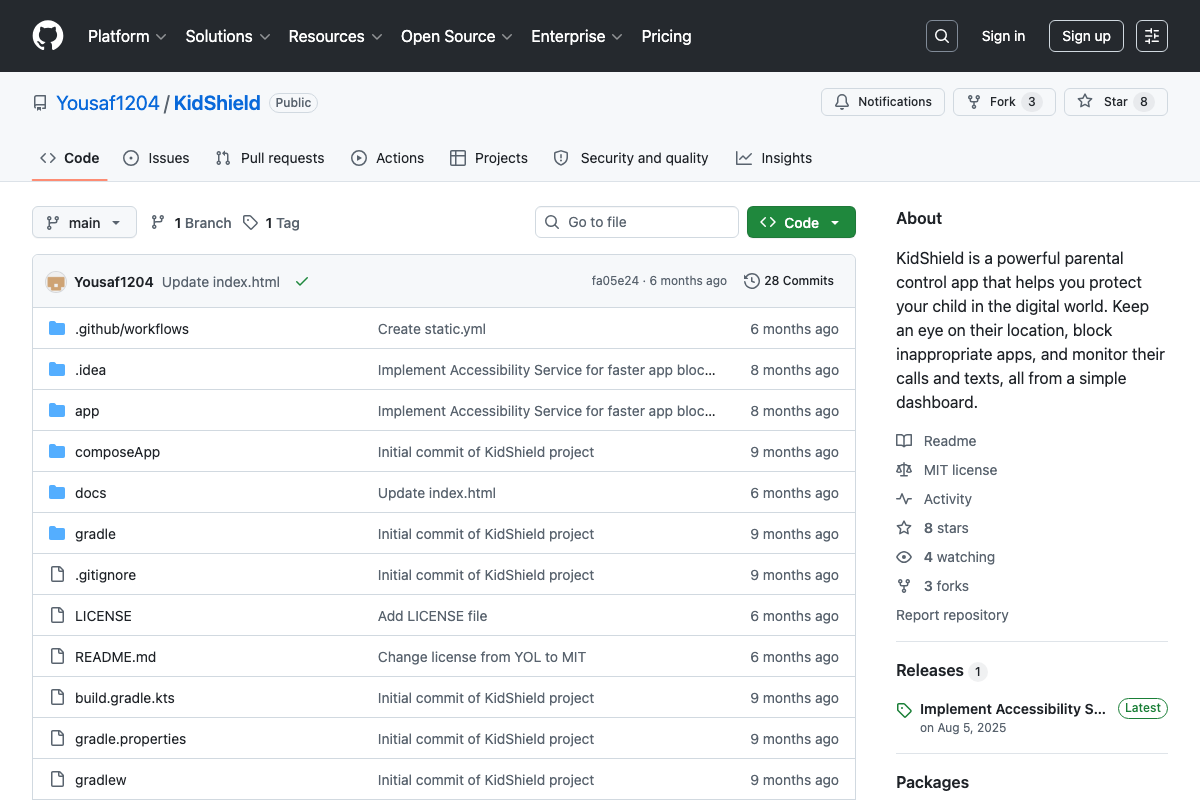Click the green check commit status icon
Viewport: 1200px width, 800px height.
[x=301, y=281]
